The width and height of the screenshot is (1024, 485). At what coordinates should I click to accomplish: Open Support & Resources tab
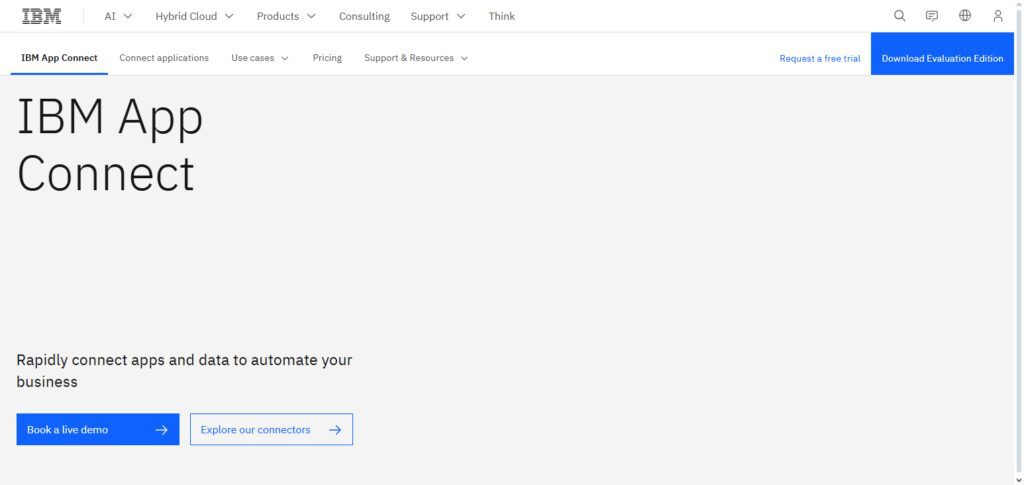(x=416, y=58)
